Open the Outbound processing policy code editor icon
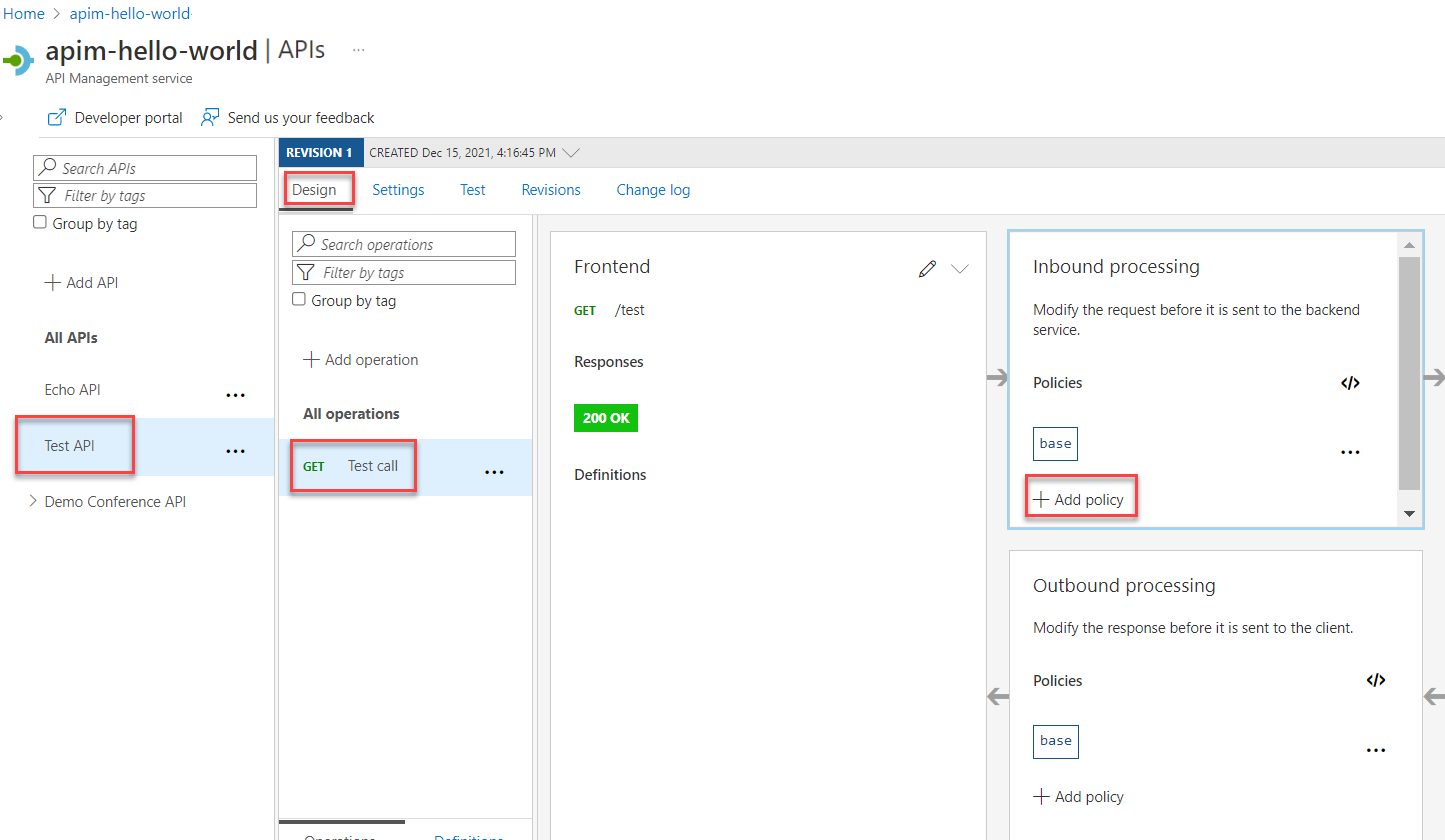Image resolution: width=1445 pixels, height=840 pixels. [1376, 680]
